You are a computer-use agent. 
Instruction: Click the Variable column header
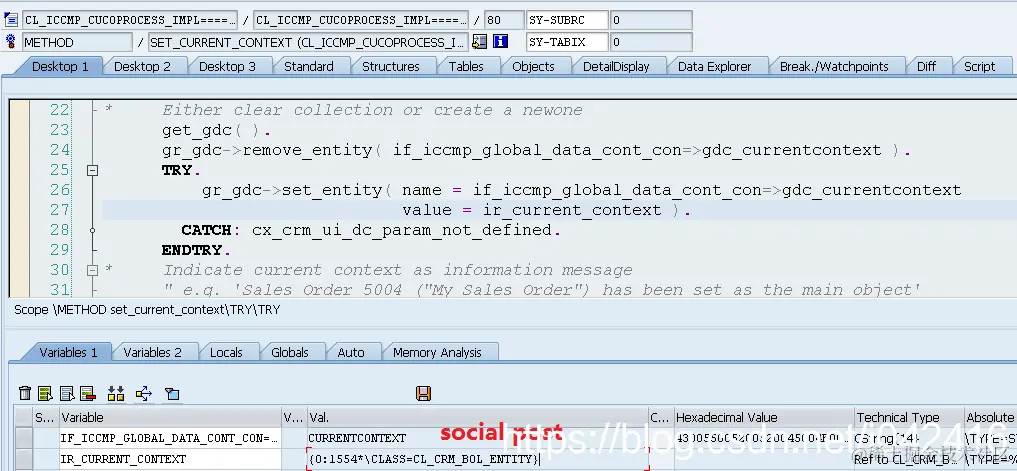pos(170,417)
